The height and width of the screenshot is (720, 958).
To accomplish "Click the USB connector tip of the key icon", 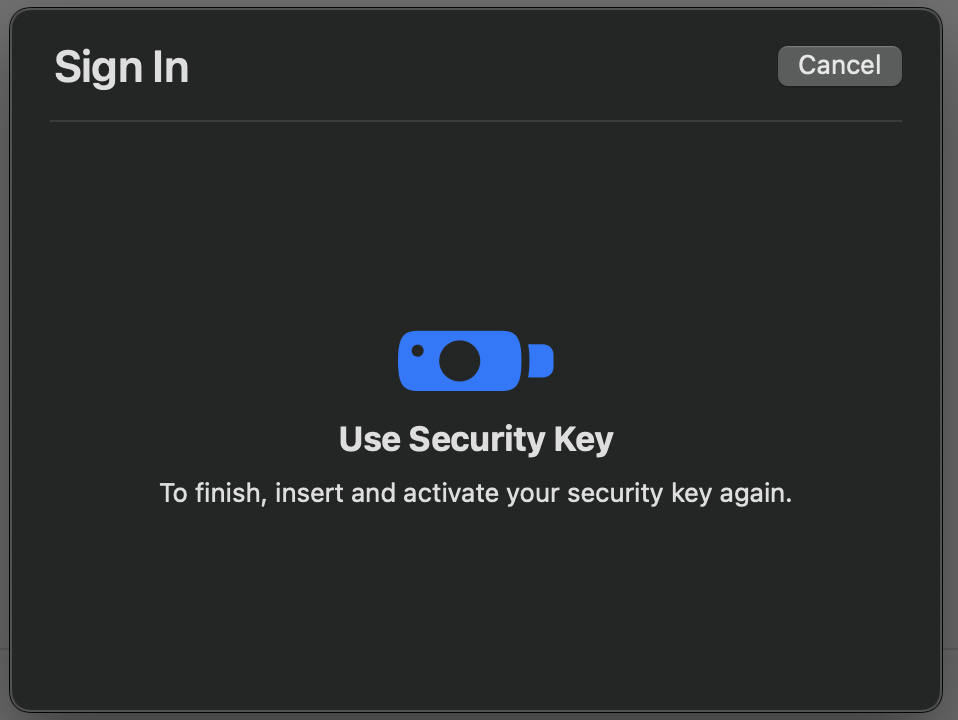I will point(541,361).
